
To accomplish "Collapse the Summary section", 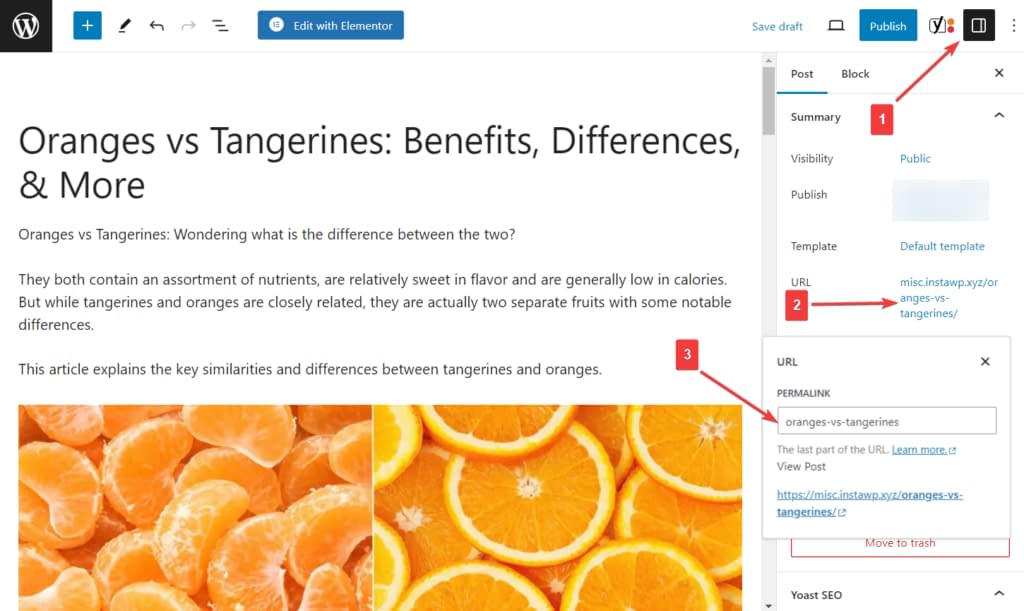I will tap(999, 116).
